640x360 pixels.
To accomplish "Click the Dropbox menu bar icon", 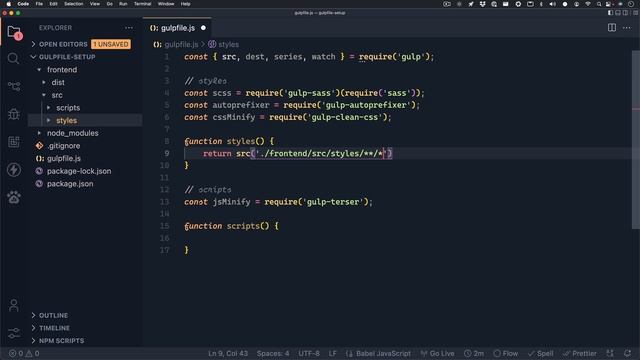I will click(482, 4).
